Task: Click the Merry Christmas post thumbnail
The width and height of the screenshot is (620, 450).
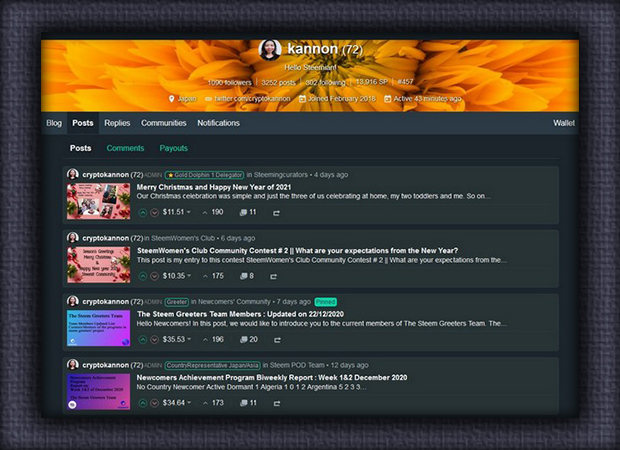Action: (98, 201)
